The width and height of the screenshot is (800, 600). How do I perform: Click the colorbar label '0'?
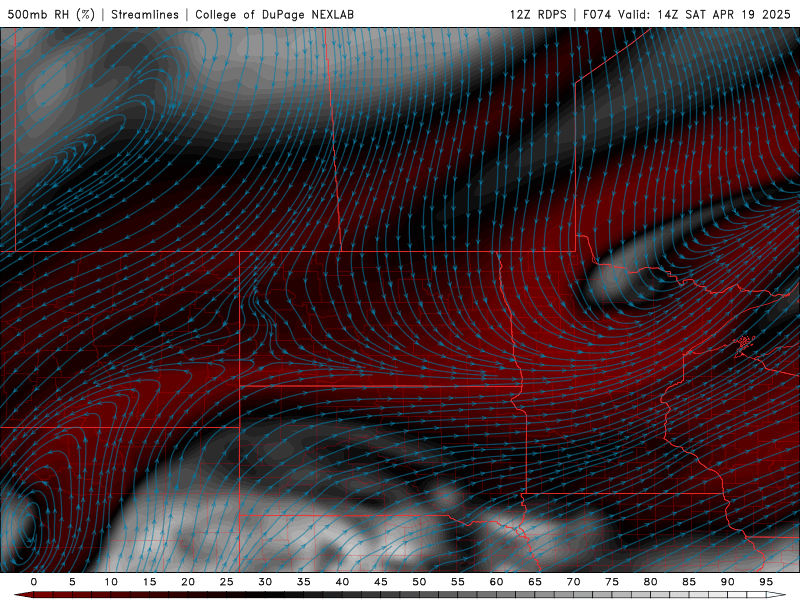[34, 582]
